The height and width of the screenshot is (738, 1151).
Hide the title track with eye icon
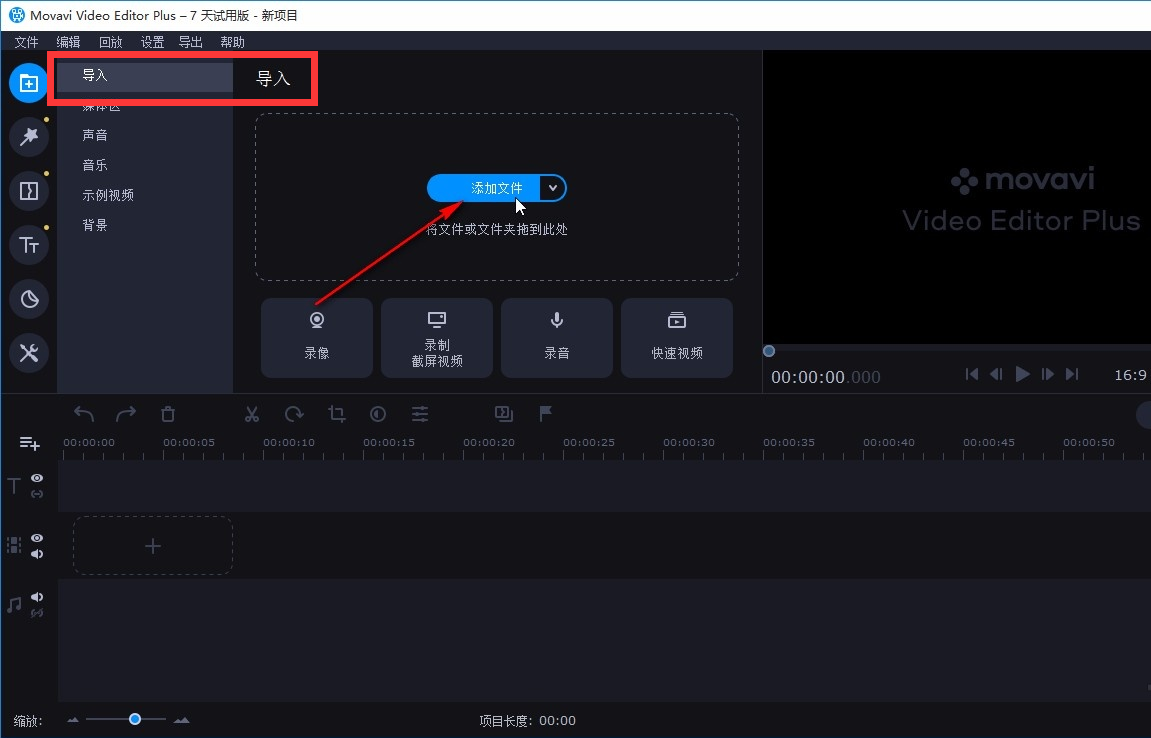point(37,478)
